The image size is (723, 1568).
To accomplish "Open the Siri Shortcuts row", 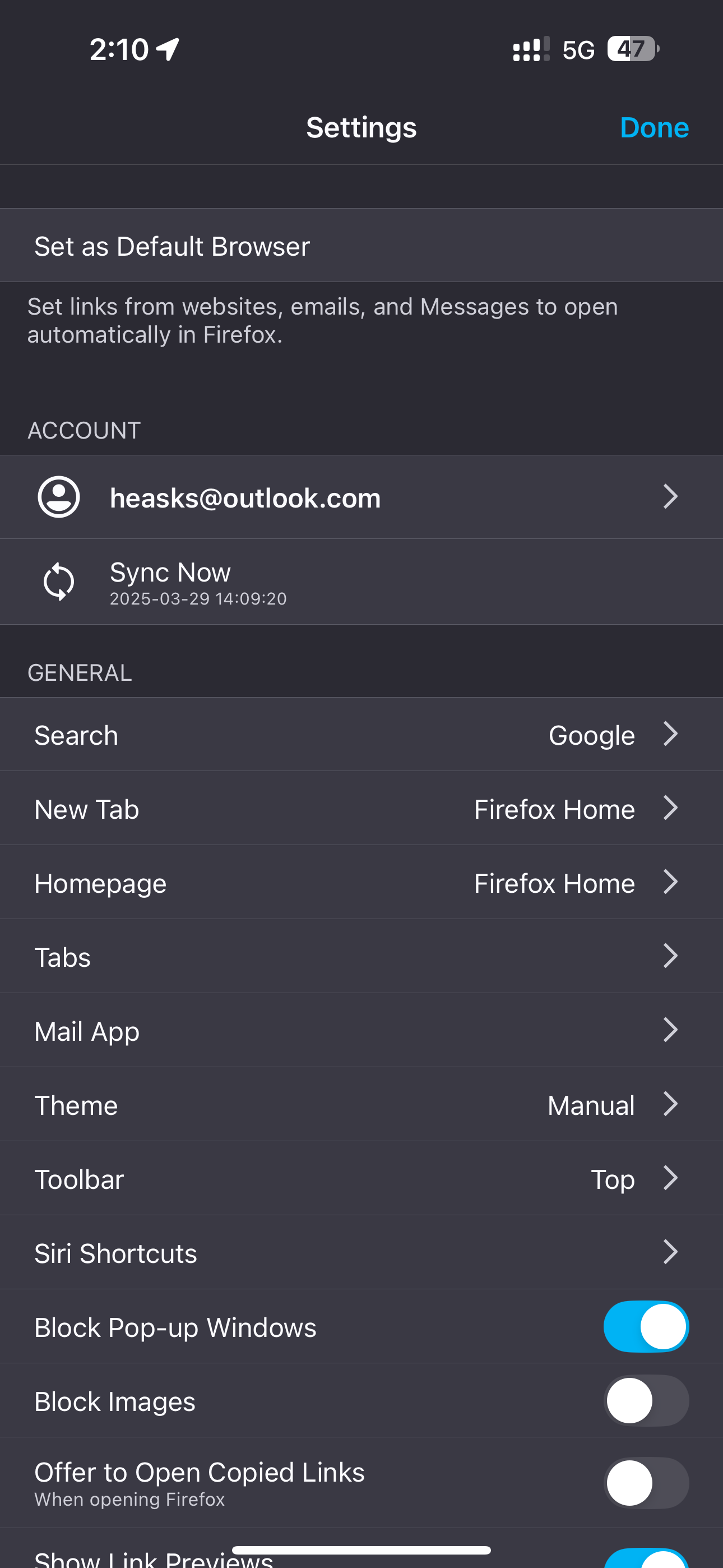I will click(361, 1253).
